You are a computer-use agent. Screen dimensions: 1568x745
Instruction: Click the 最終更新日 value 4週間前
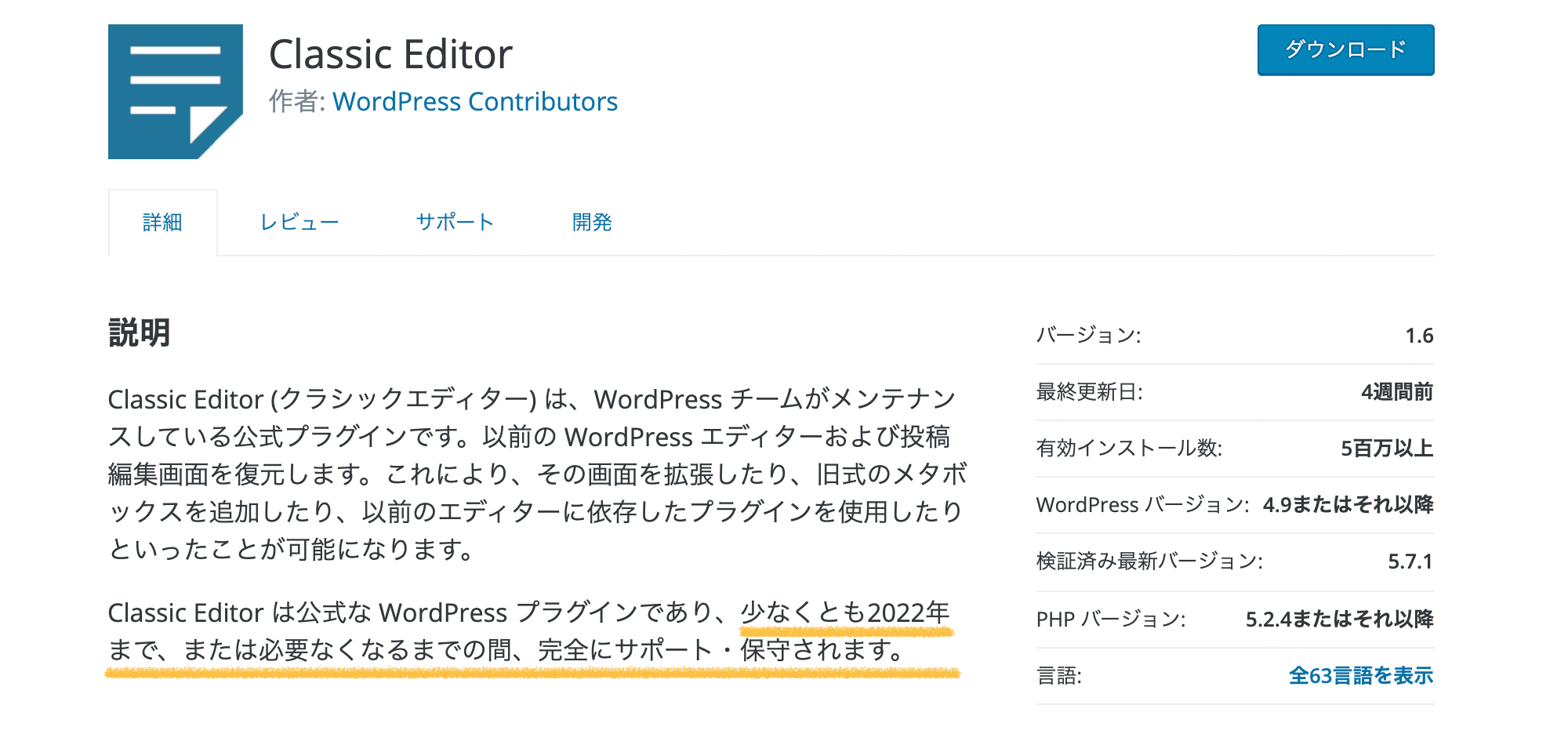[1397, 392]
